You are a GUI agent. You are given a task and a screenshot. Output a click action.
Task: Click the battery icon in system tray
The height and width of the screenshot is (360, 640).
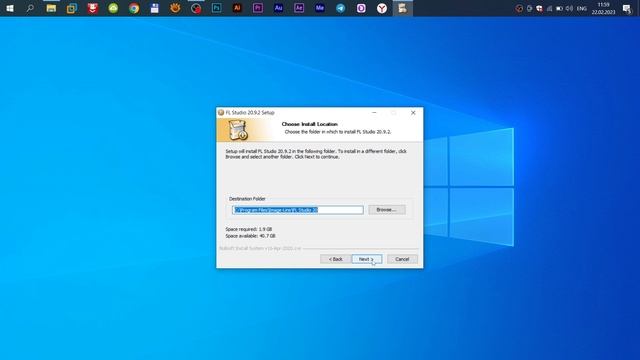[x=560, y=9]
